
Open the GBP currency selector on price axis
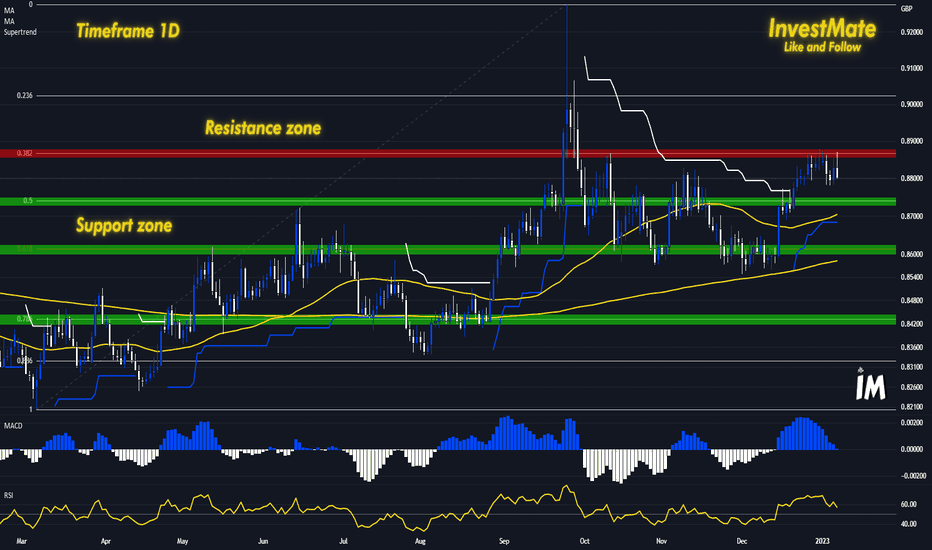[x=906, y=9]
